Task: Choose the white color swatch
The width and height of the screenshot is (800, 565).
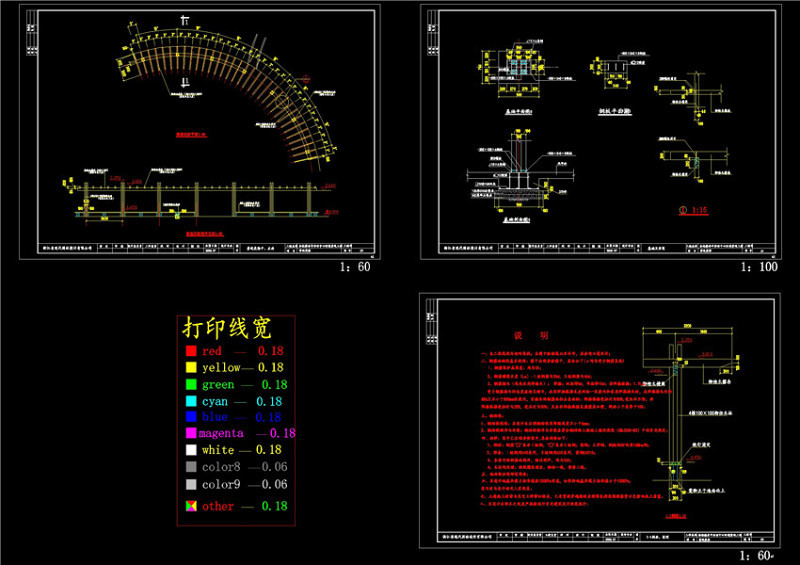Action: pos(189,450)
